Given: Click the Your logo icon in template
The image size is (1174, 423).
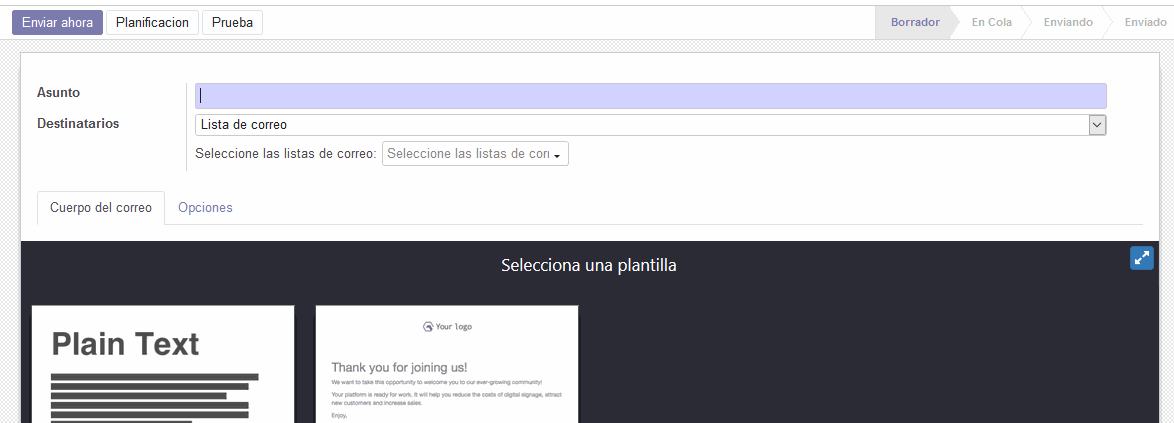Looking at the screenshot, I should coord(428,326).
